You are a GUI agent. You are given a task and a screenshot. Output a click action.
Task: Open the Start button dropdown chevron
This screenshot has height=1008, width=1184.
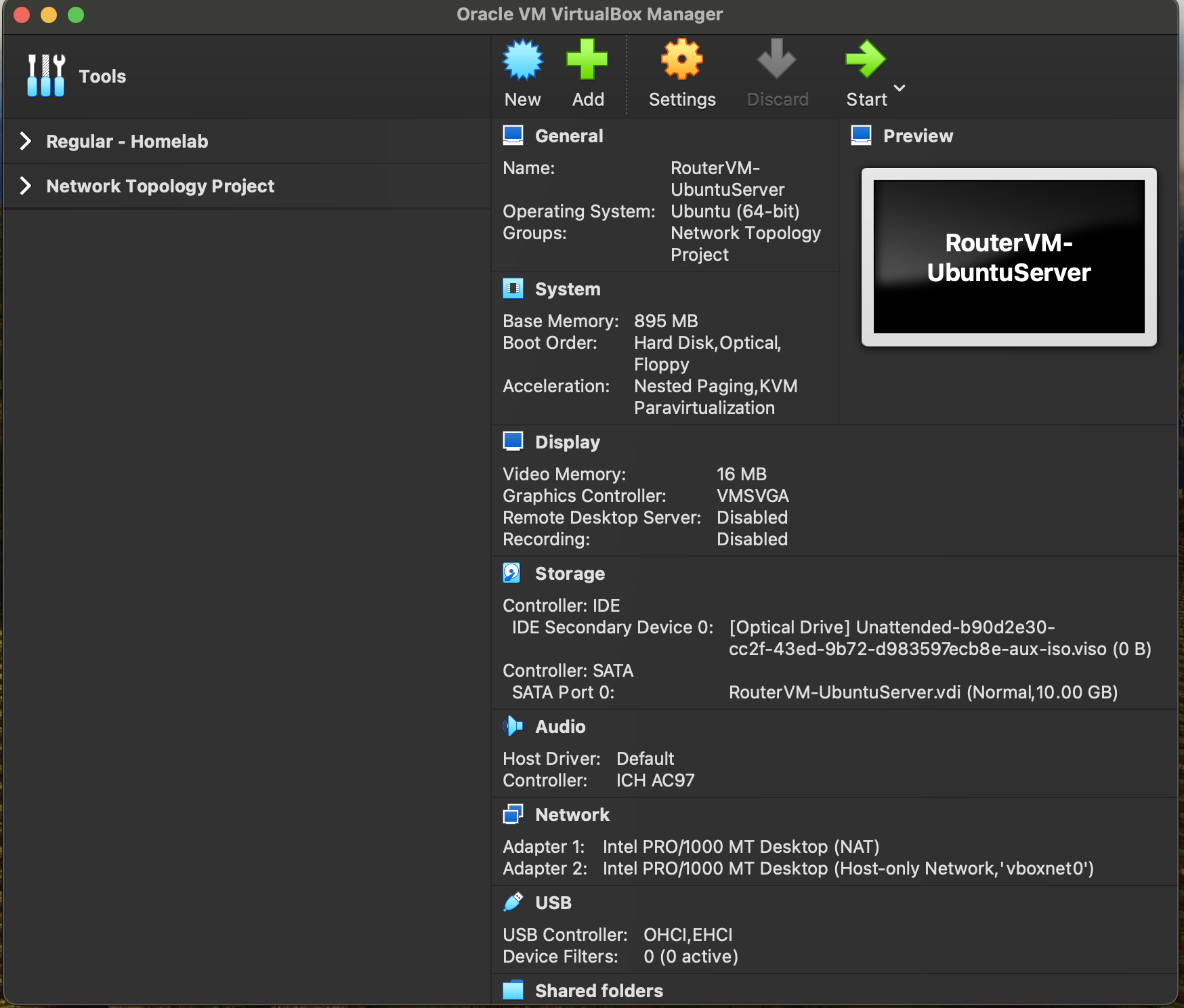[900, 87]
